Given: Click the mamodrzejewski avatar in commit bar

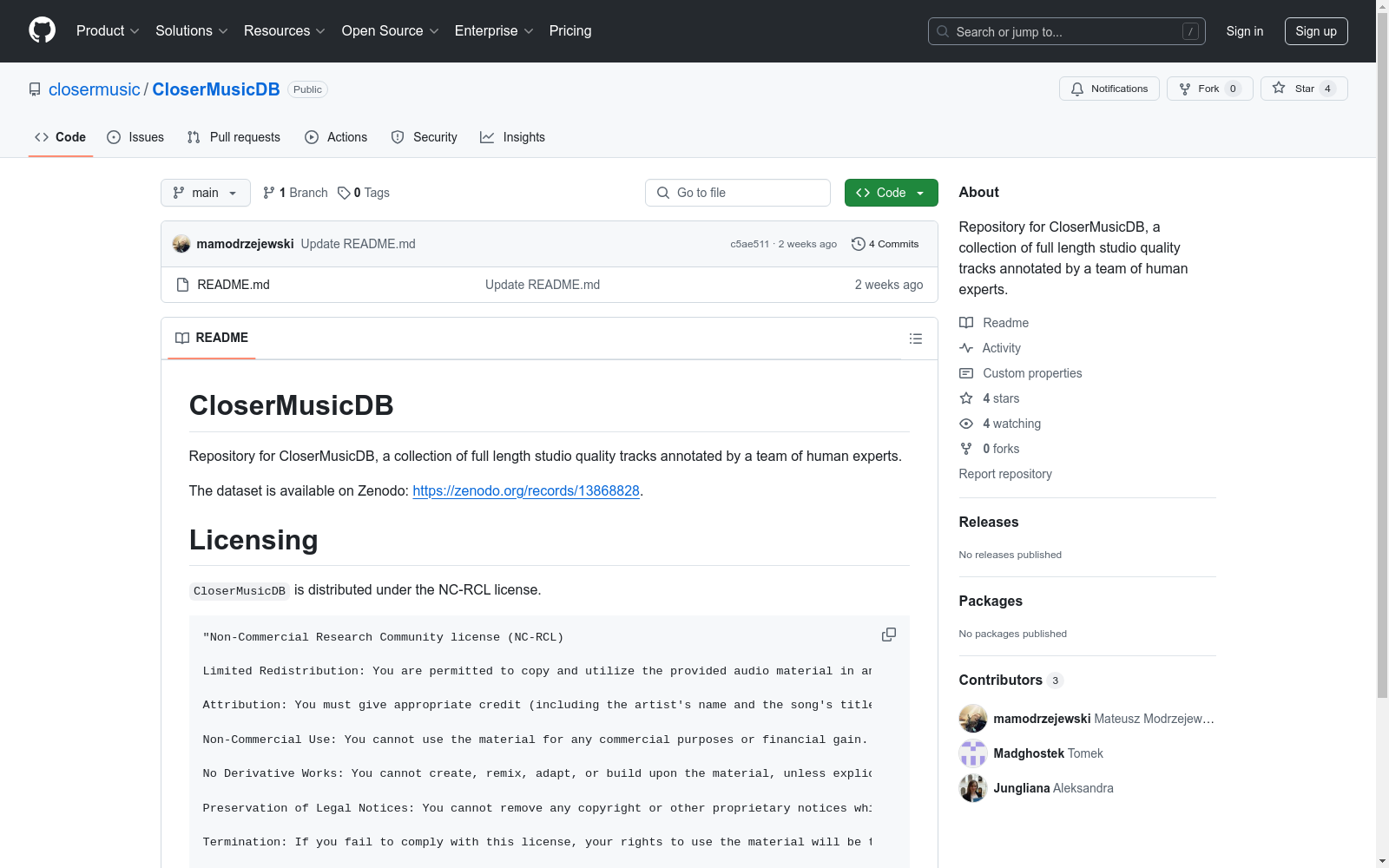Looking at the screenshot, I should (181, 244).
